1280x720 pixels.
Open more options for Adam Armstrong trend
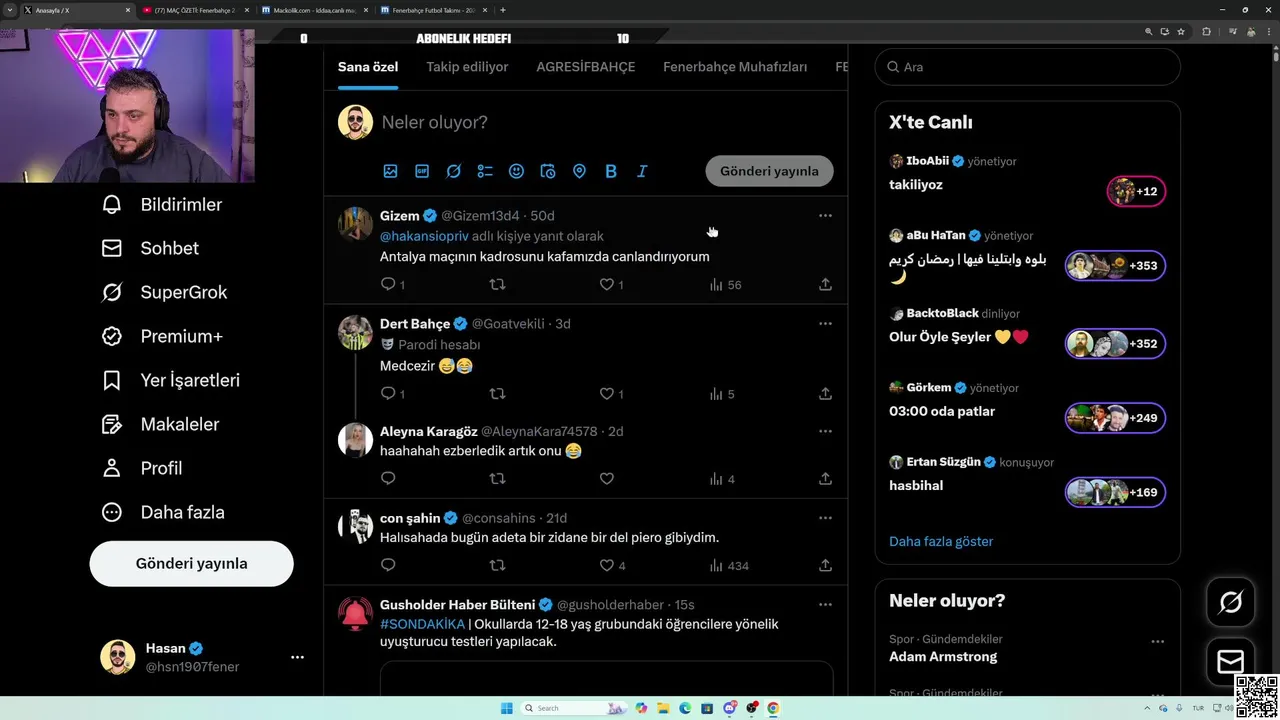(x=1157, y=641)
